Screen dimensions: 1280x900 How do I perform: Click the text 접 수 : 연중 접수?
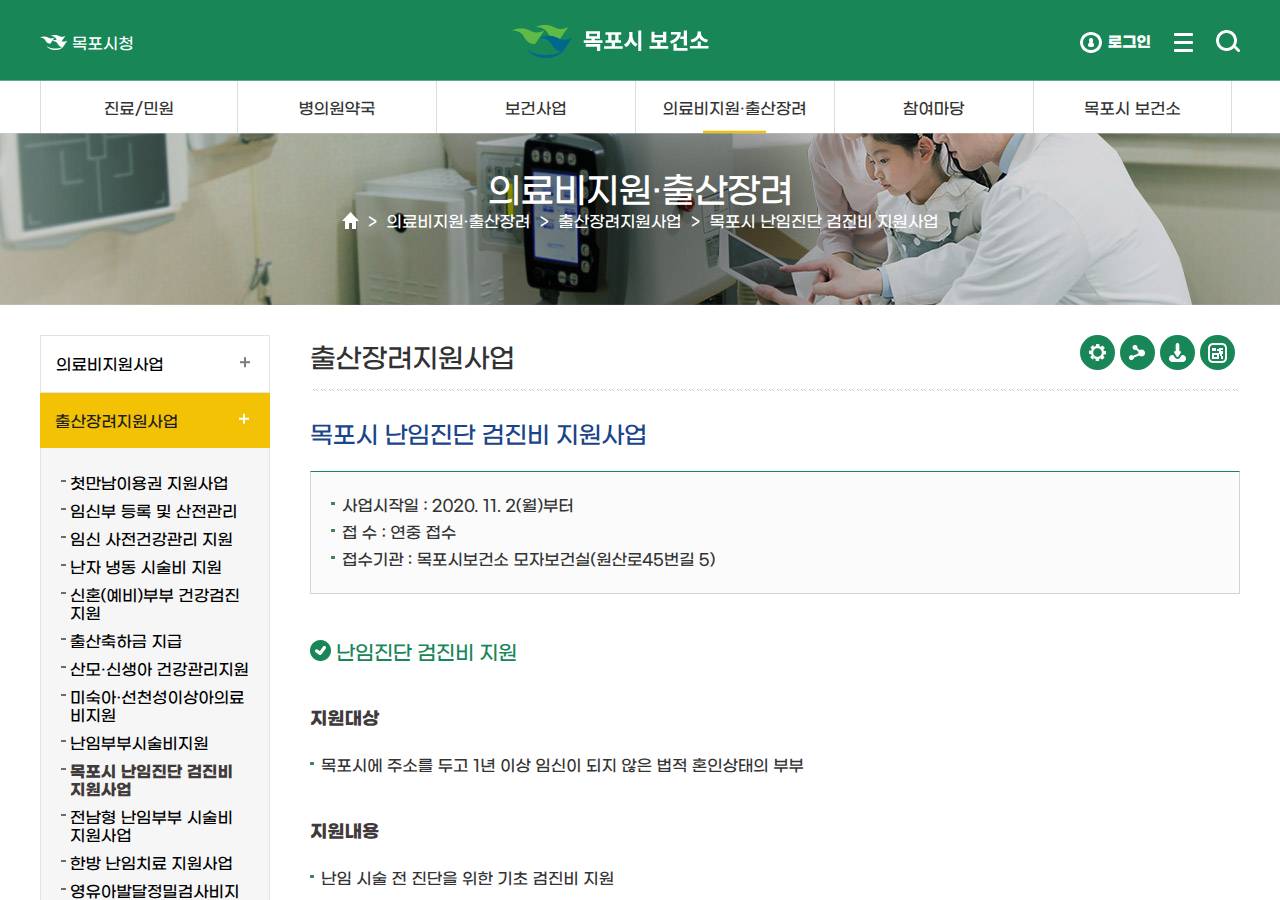pos(399,532)
